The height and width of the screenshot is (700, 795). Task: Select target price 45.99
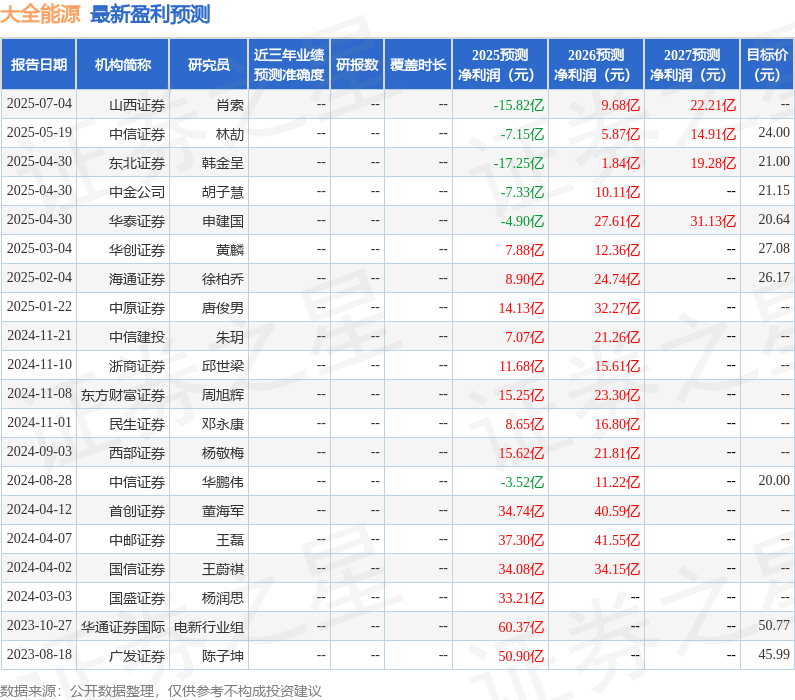774,654
